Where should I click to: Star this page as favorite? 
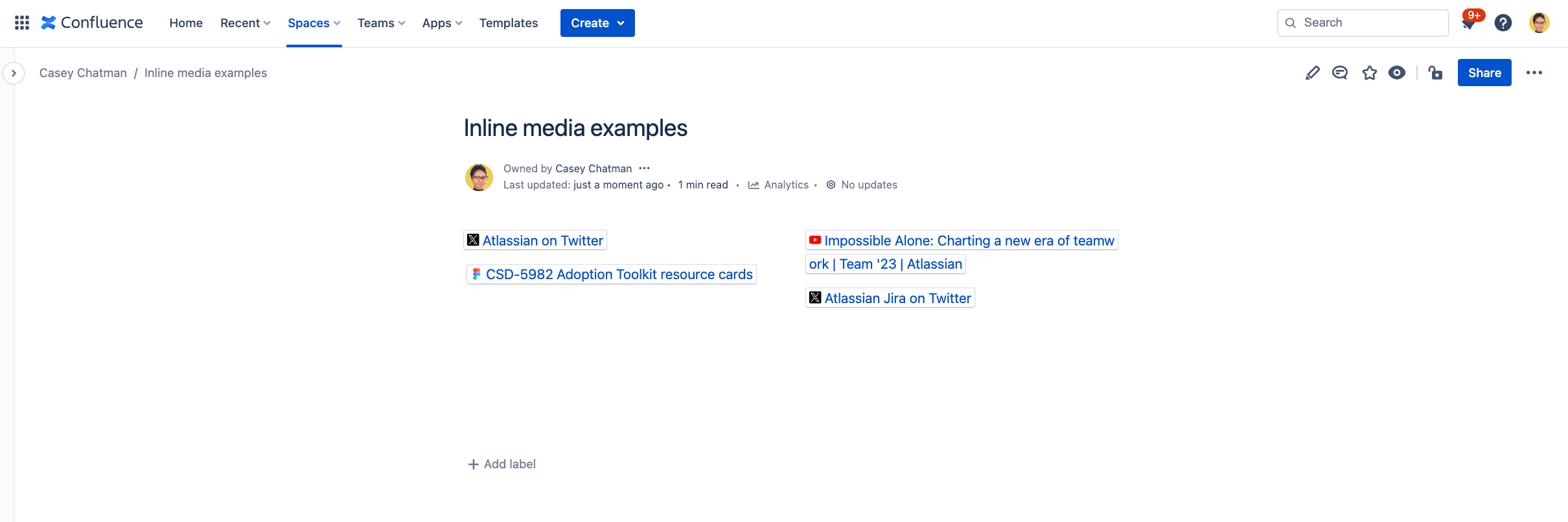(x=1369, y=73)
